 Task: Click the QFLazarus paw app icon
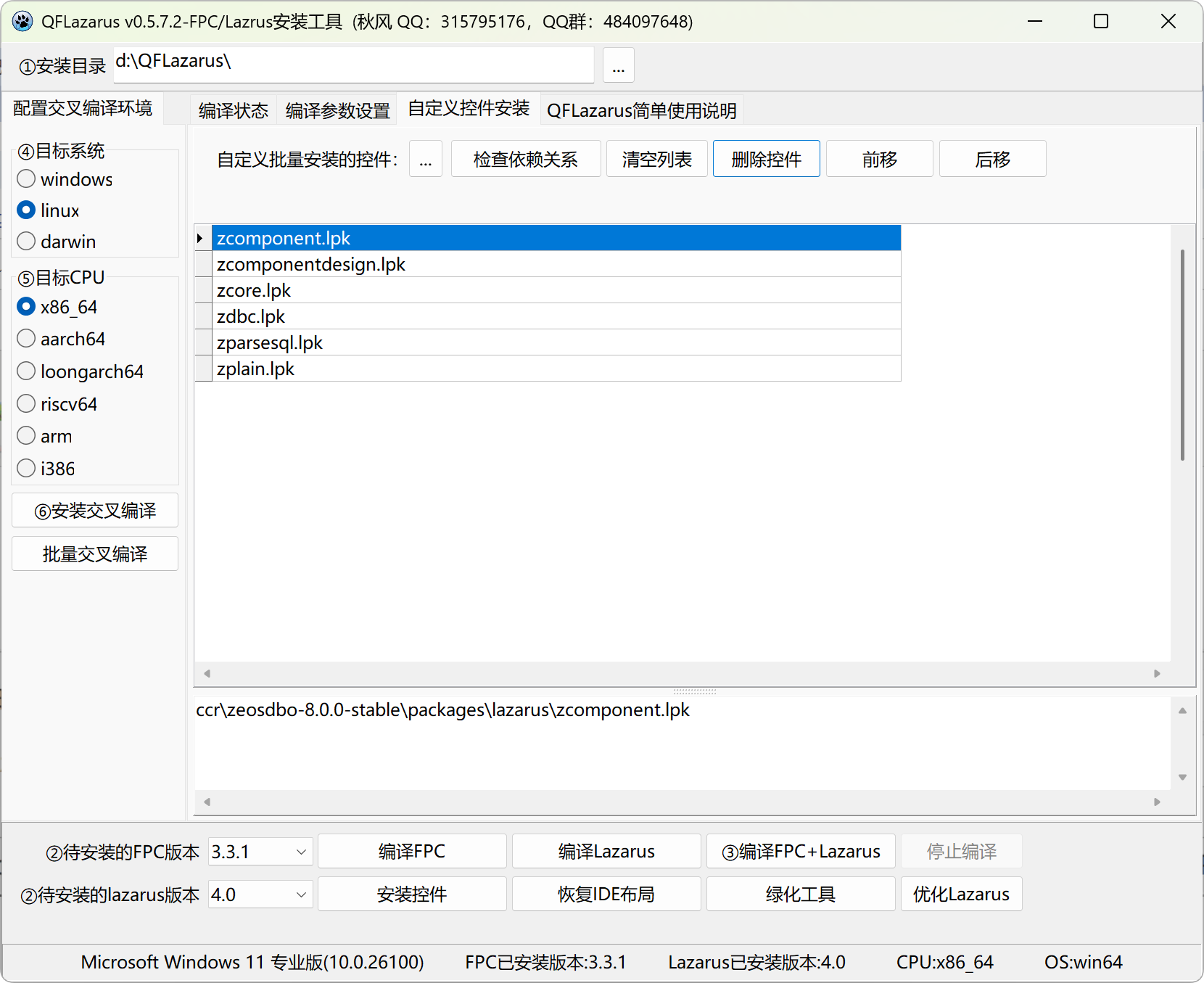coord(22,21)
